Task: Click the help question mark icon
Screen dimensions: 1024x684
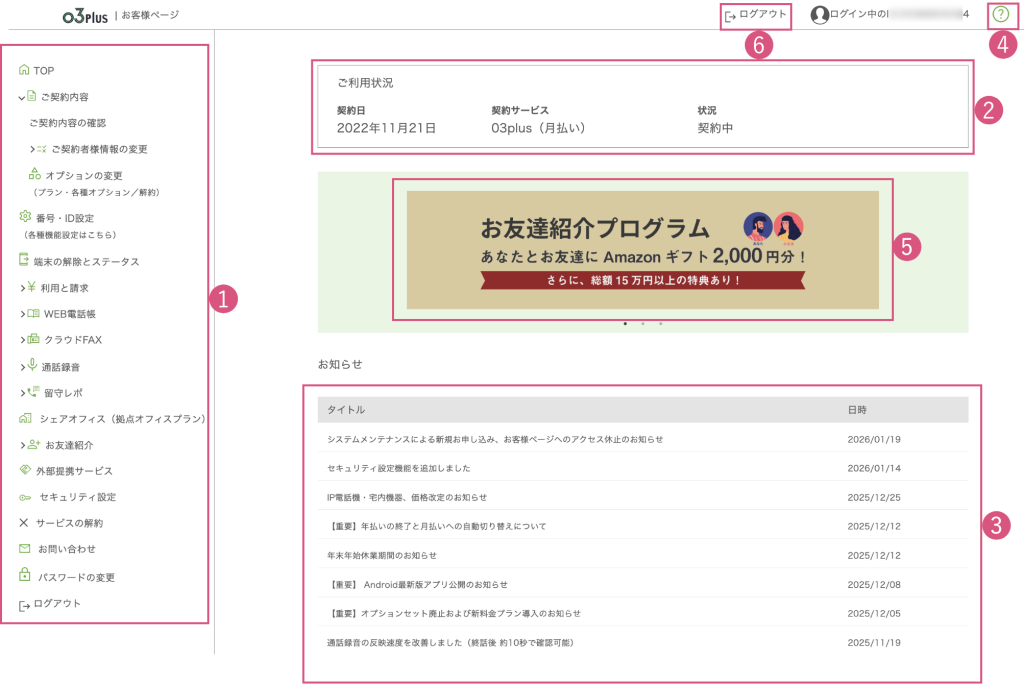Action: pyautogui.click(x=1000, y=14)
